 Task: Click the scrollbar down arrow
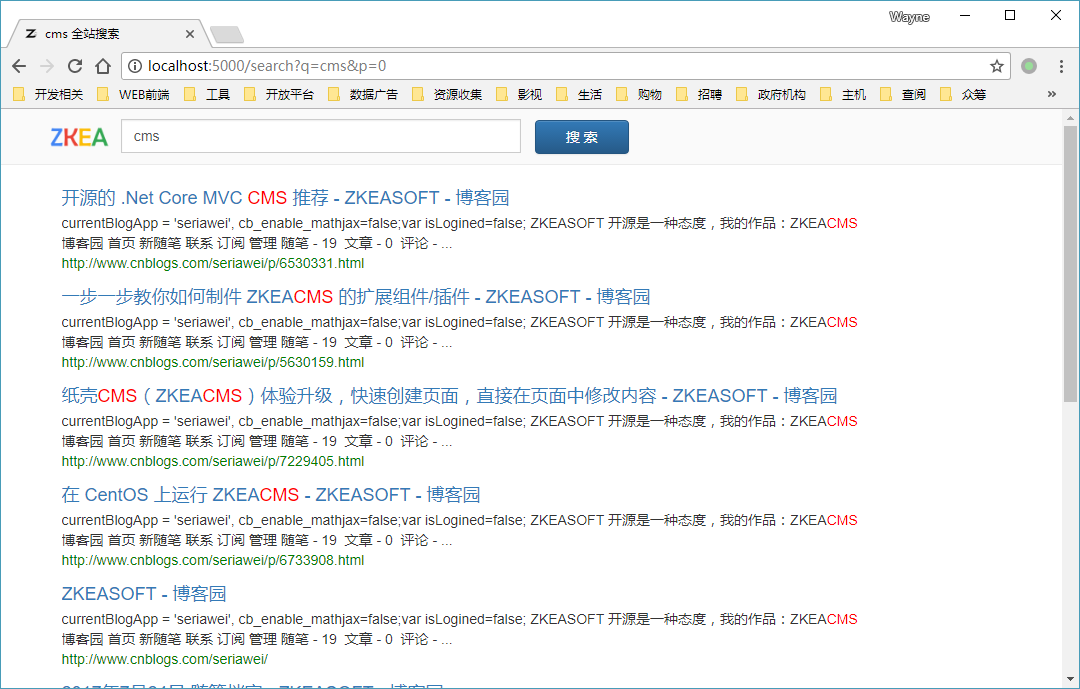click(x=1070, y=679)
